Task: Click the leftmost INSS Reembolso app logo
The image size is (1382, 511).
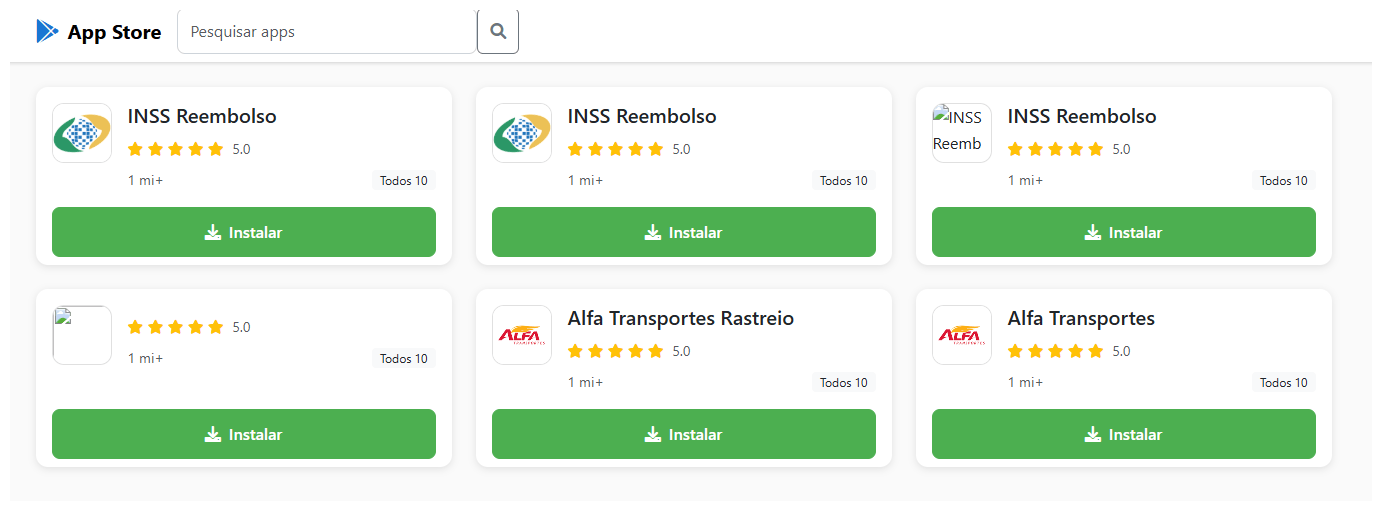Action: click(x=82, y=133)
